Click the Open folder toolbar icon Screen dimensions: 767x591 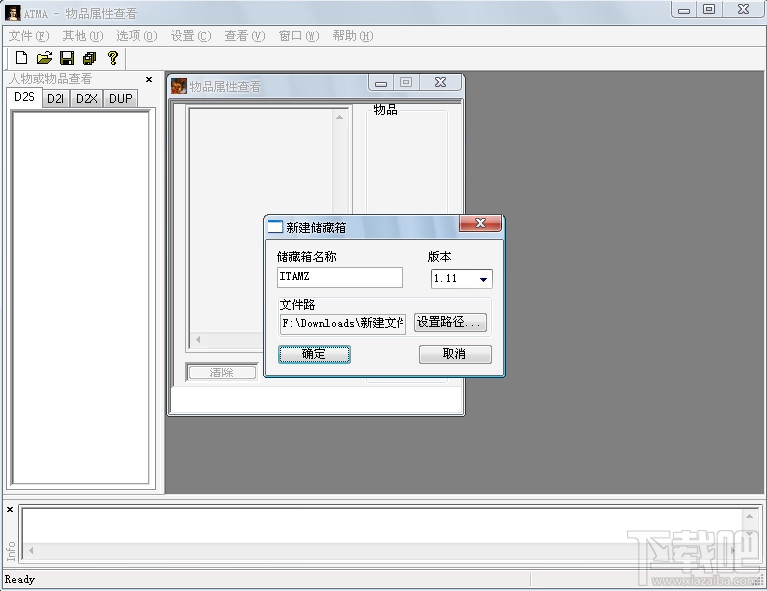coord(44,58)
